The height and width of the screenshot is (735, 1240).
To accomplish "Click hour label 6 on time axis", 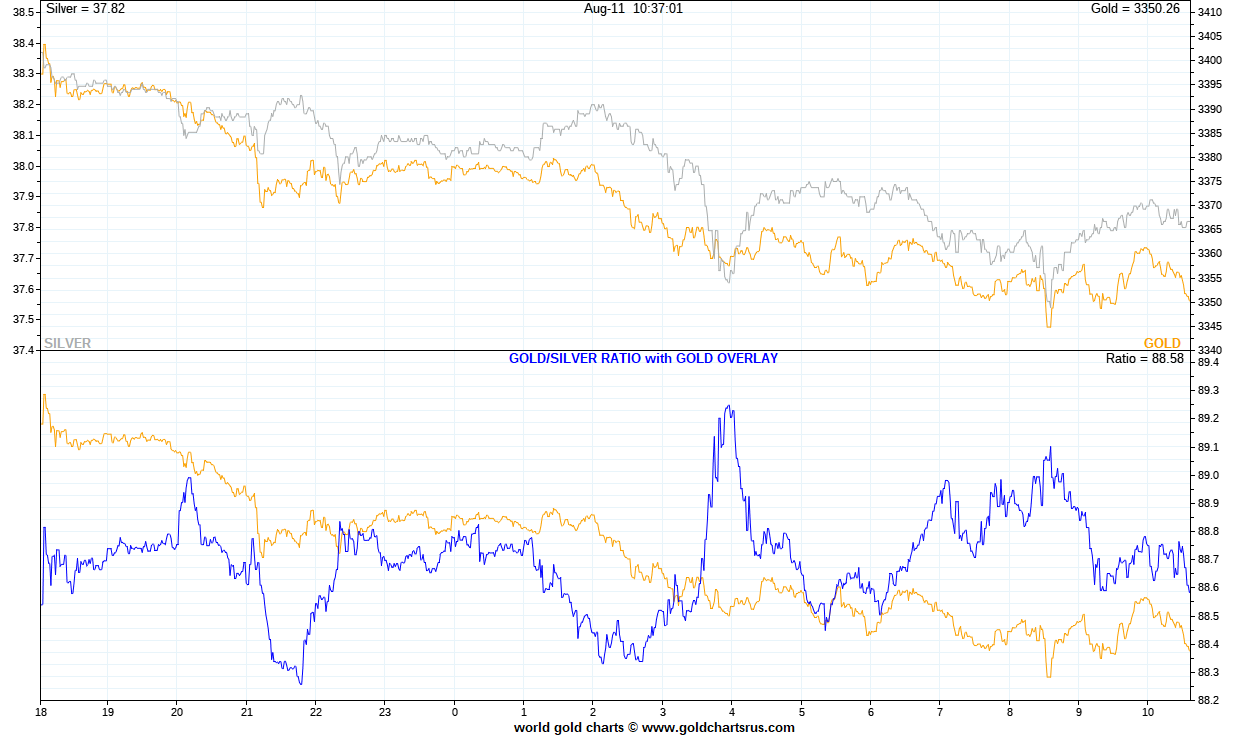I will [x=871, y=712].
